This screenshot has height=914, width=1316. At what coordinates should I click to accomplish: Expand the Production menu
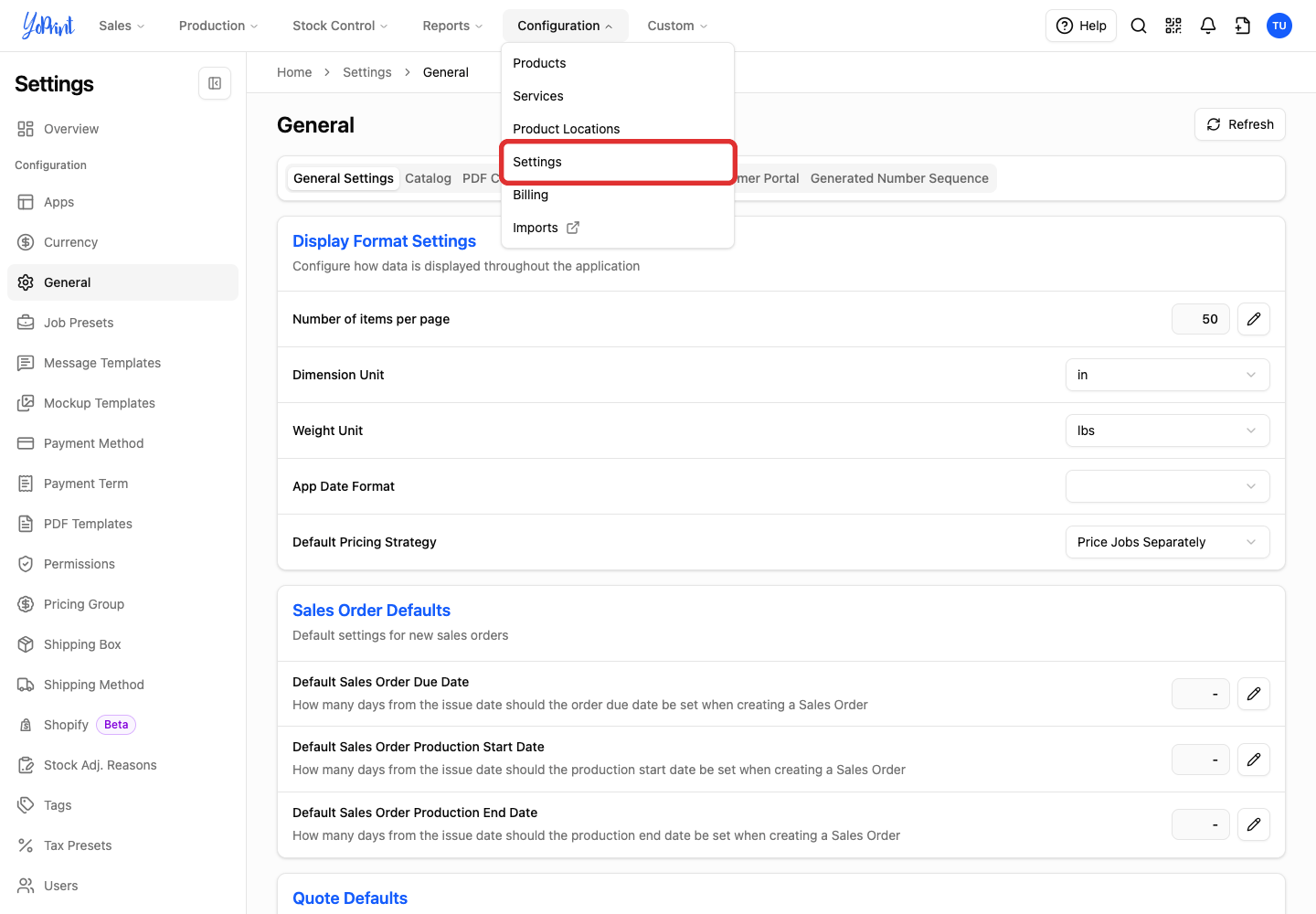218,26
